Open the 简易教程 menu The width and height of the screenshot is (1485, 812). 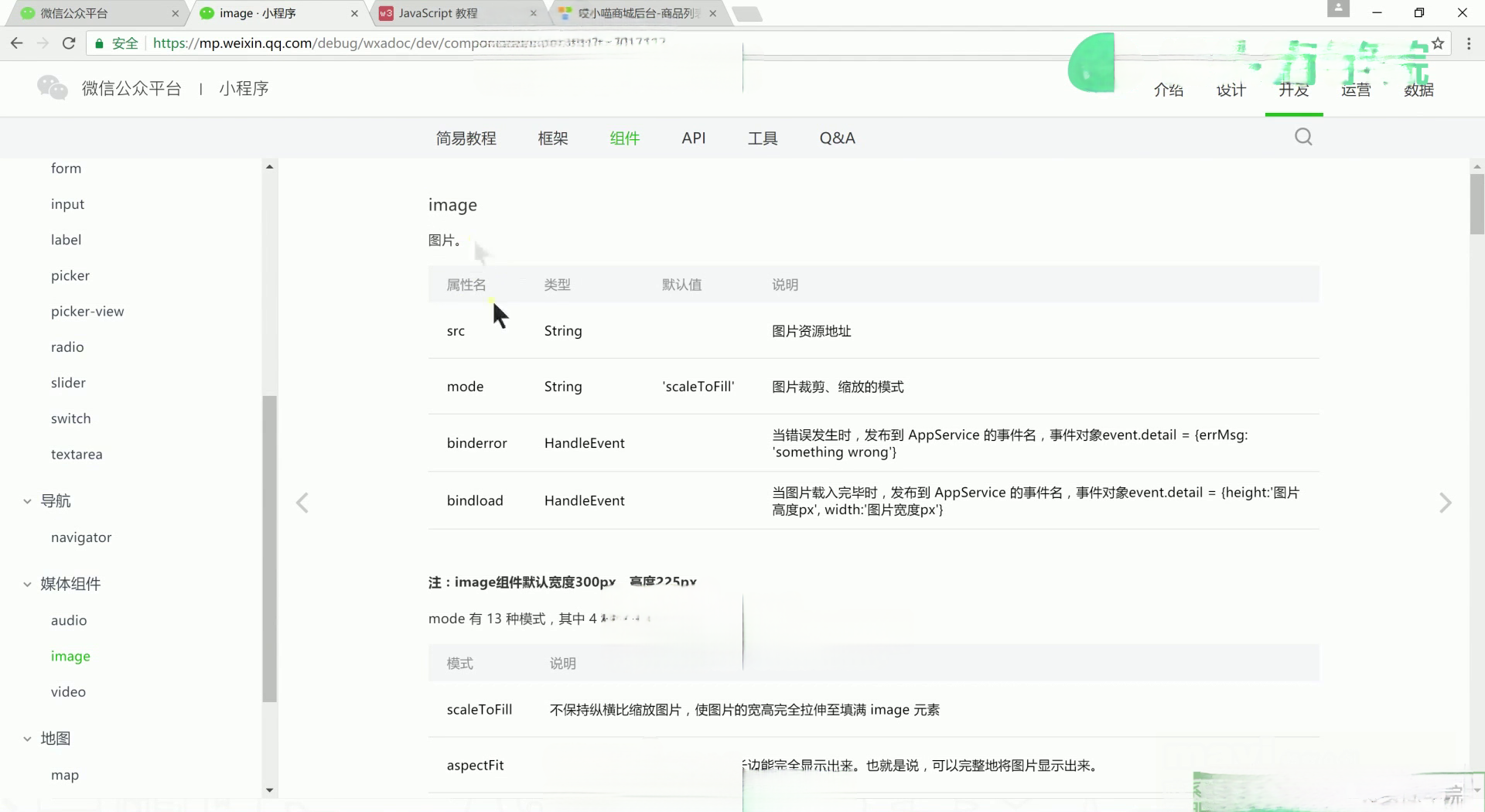coord(466,138)
